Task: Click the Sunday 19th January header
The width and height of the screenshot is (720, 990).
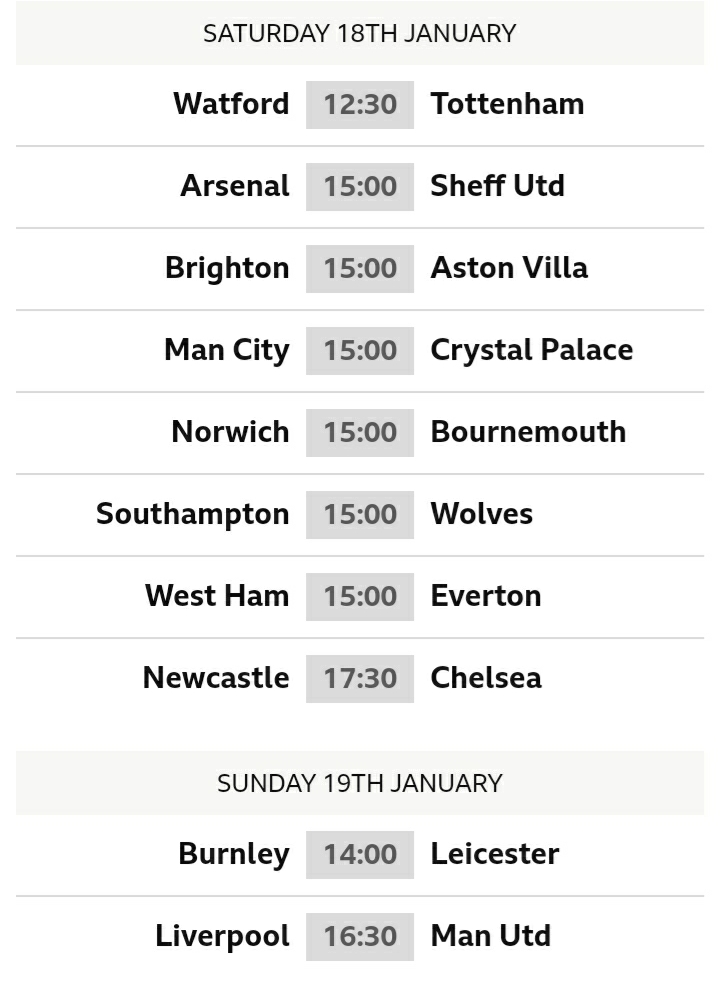Action: (360, 783)
